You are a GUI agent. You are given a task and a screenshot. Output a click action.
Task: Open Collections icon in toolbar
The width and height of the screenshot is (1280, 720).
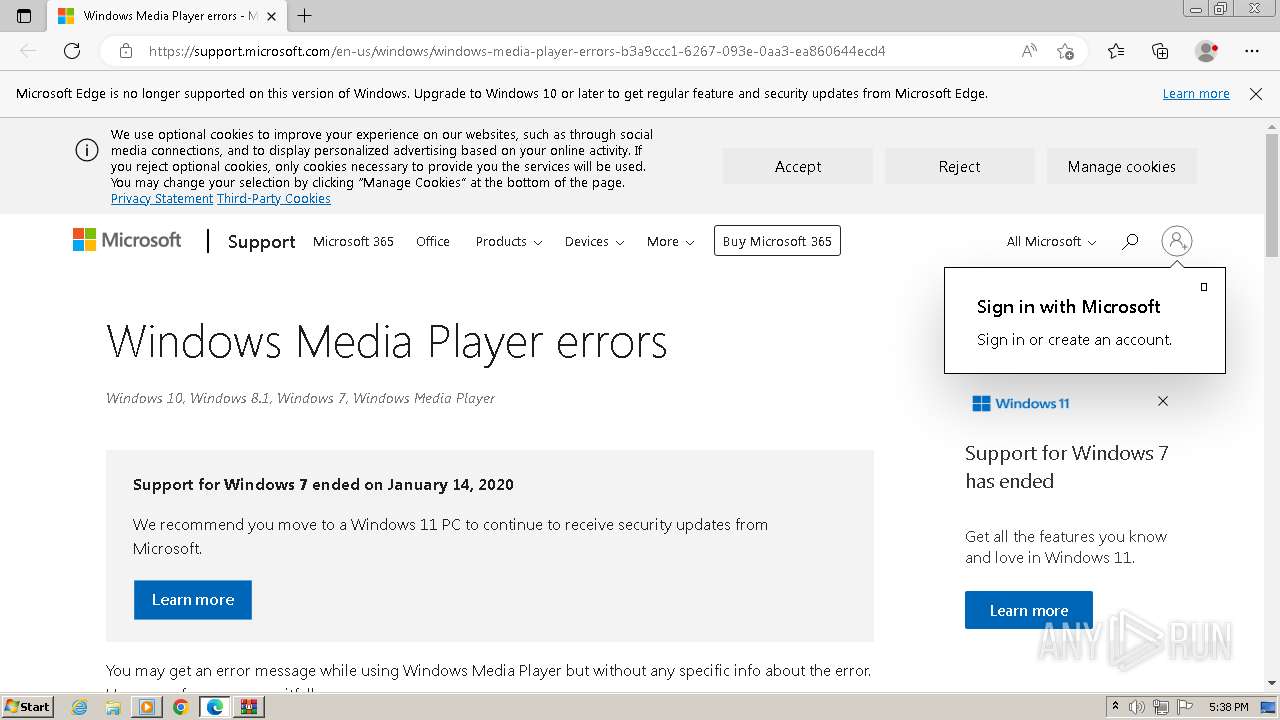pyautogui.click(x=1160, y=51)
